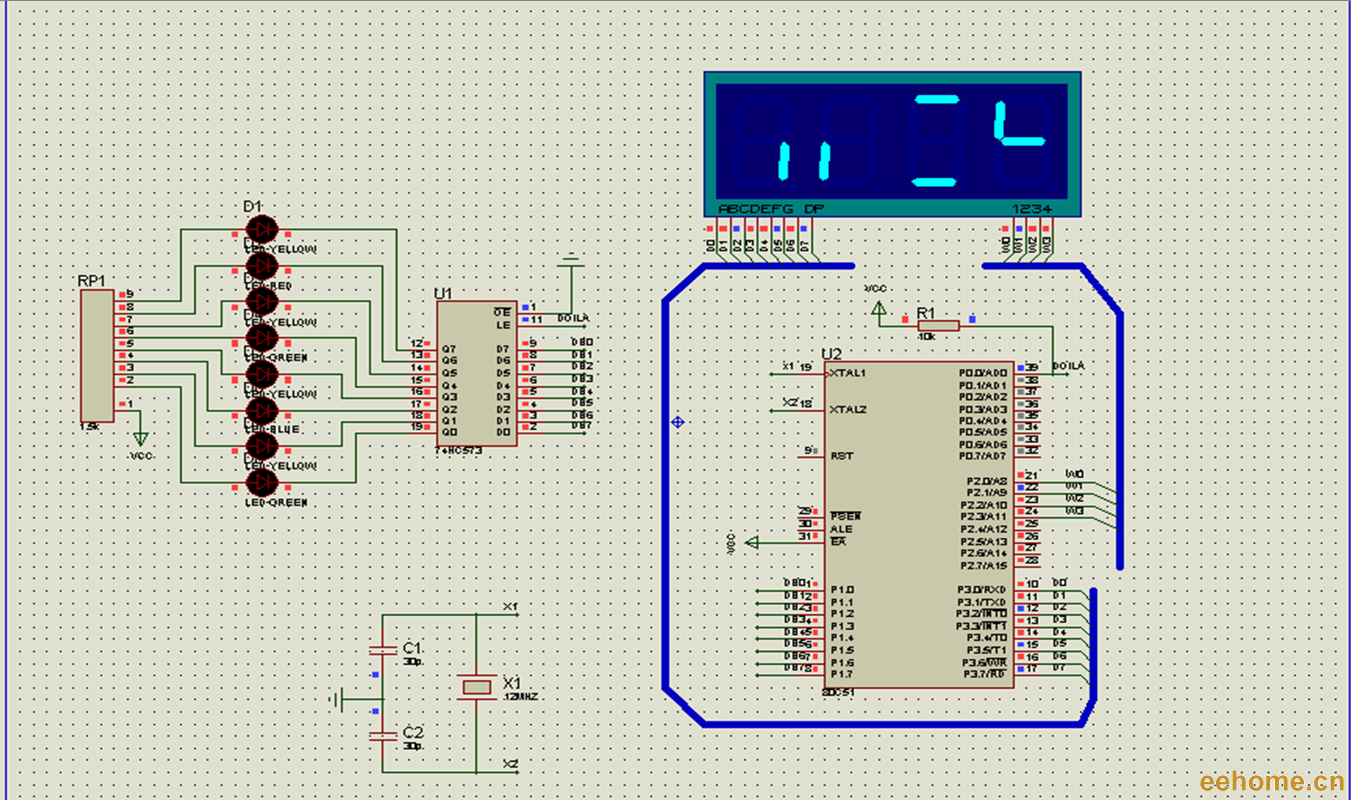Click the Q7 pin on U1
1351x800 pixels.
point(450,348)
